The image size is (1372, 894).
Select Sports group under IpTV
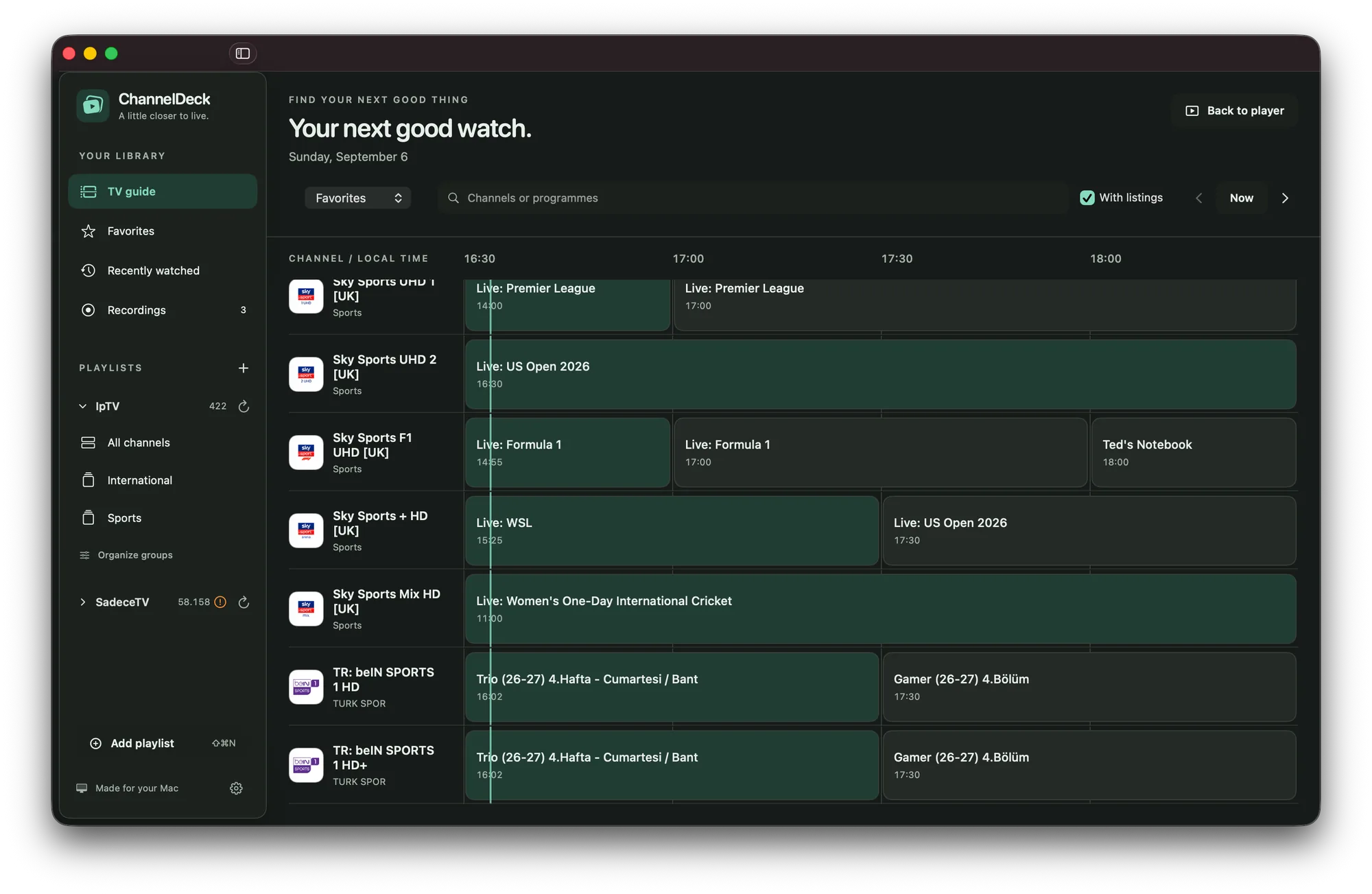163,518
